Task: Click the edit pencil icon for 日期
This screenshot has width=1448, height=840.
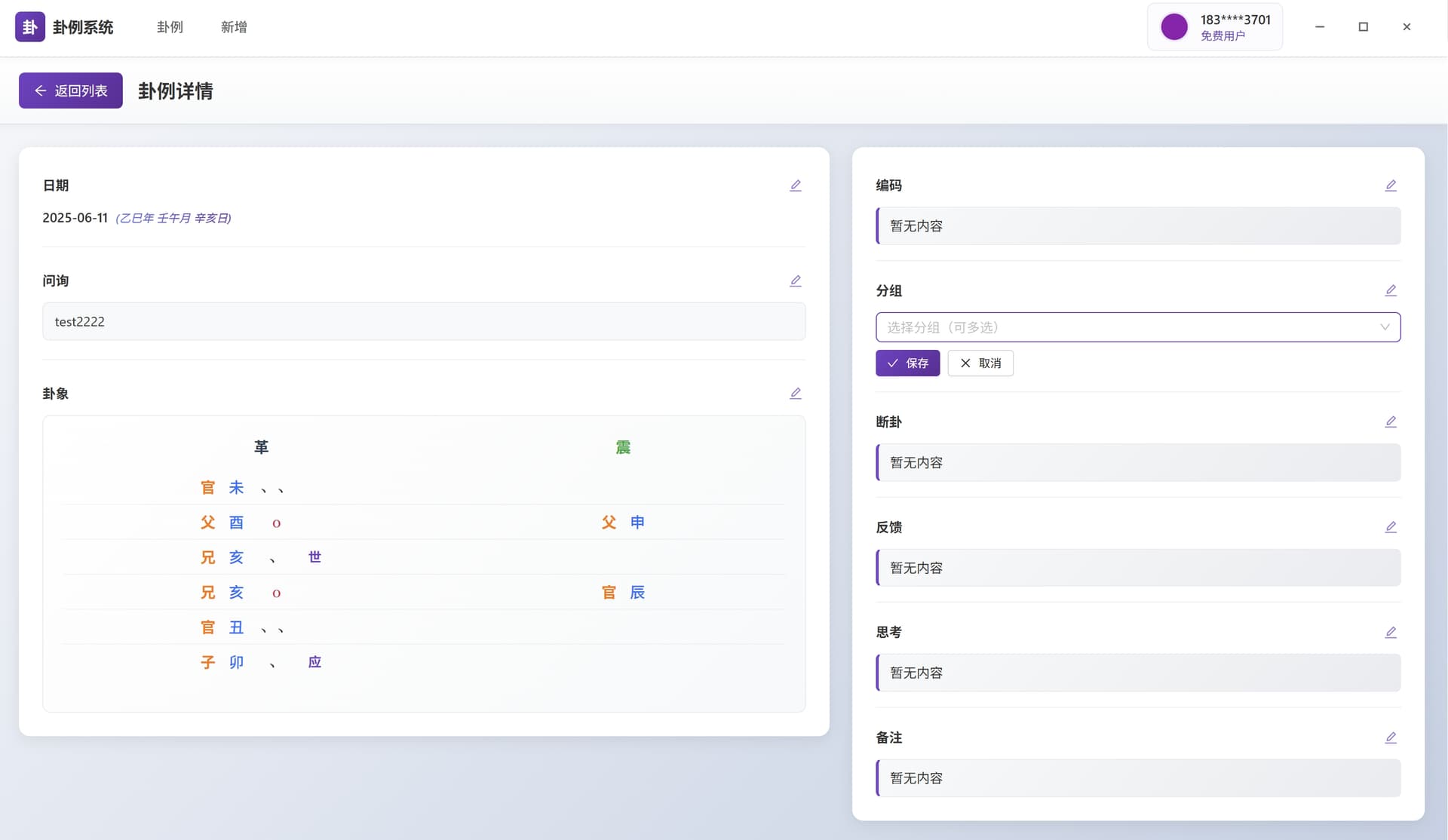Action: pyautogui.click(x=795, y=185)
